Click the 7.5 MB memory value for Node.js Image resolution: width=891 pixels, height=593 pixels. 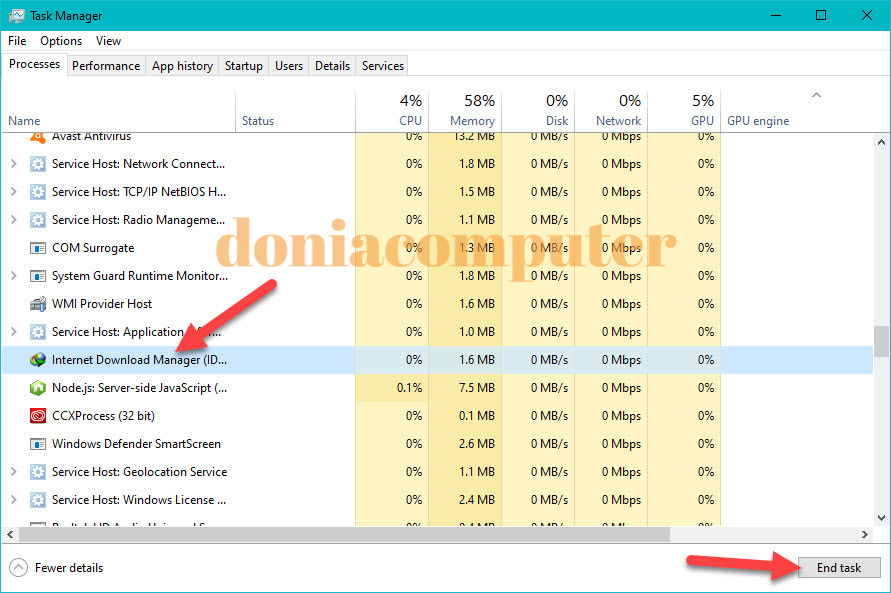click(477, 388)
